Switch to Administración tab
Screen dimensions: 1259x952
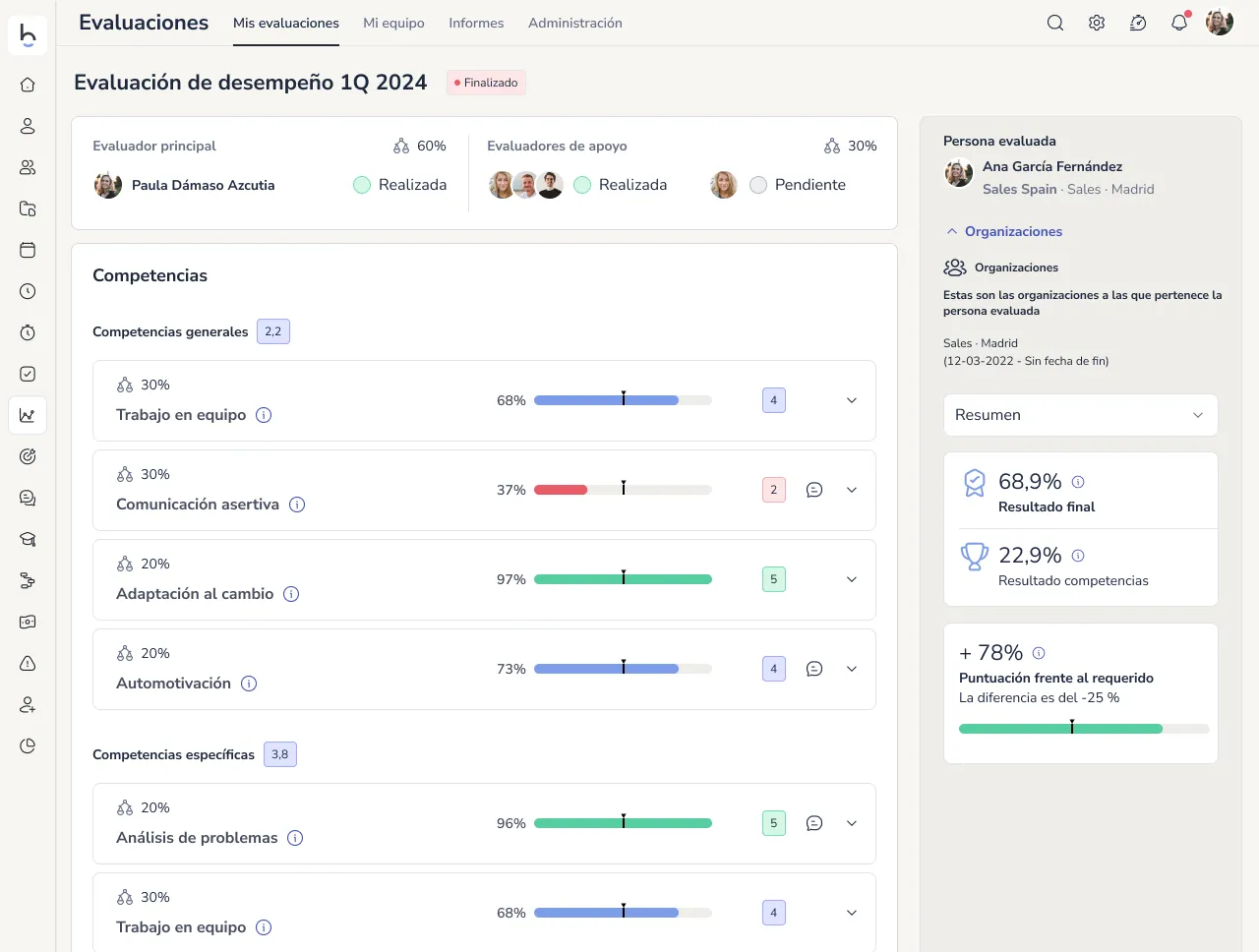[x=575, y=23]
